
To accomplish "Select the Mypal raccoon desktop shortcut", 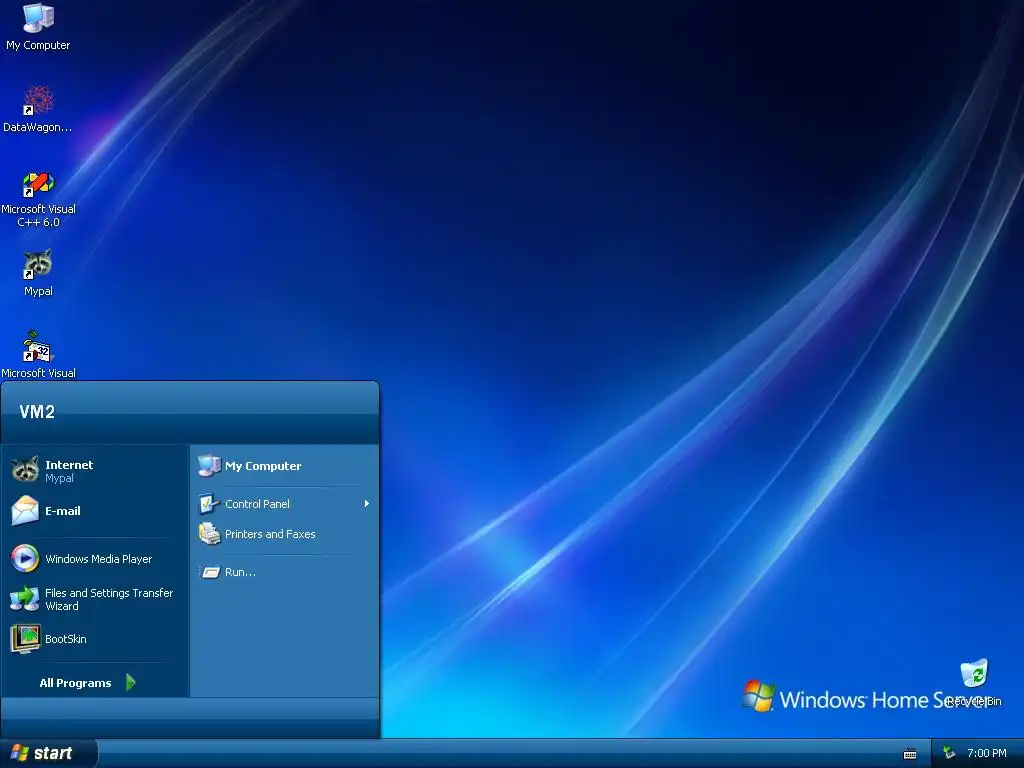I will coord(38,273).
